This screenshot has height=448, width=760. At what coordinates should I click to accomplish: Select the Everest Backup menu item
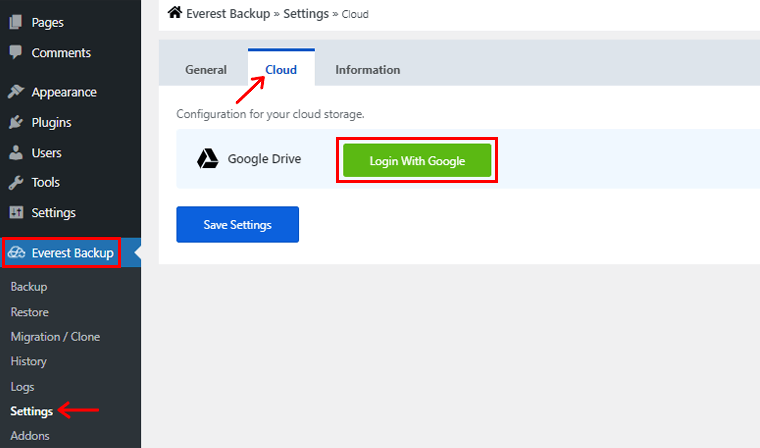(70, 253)
